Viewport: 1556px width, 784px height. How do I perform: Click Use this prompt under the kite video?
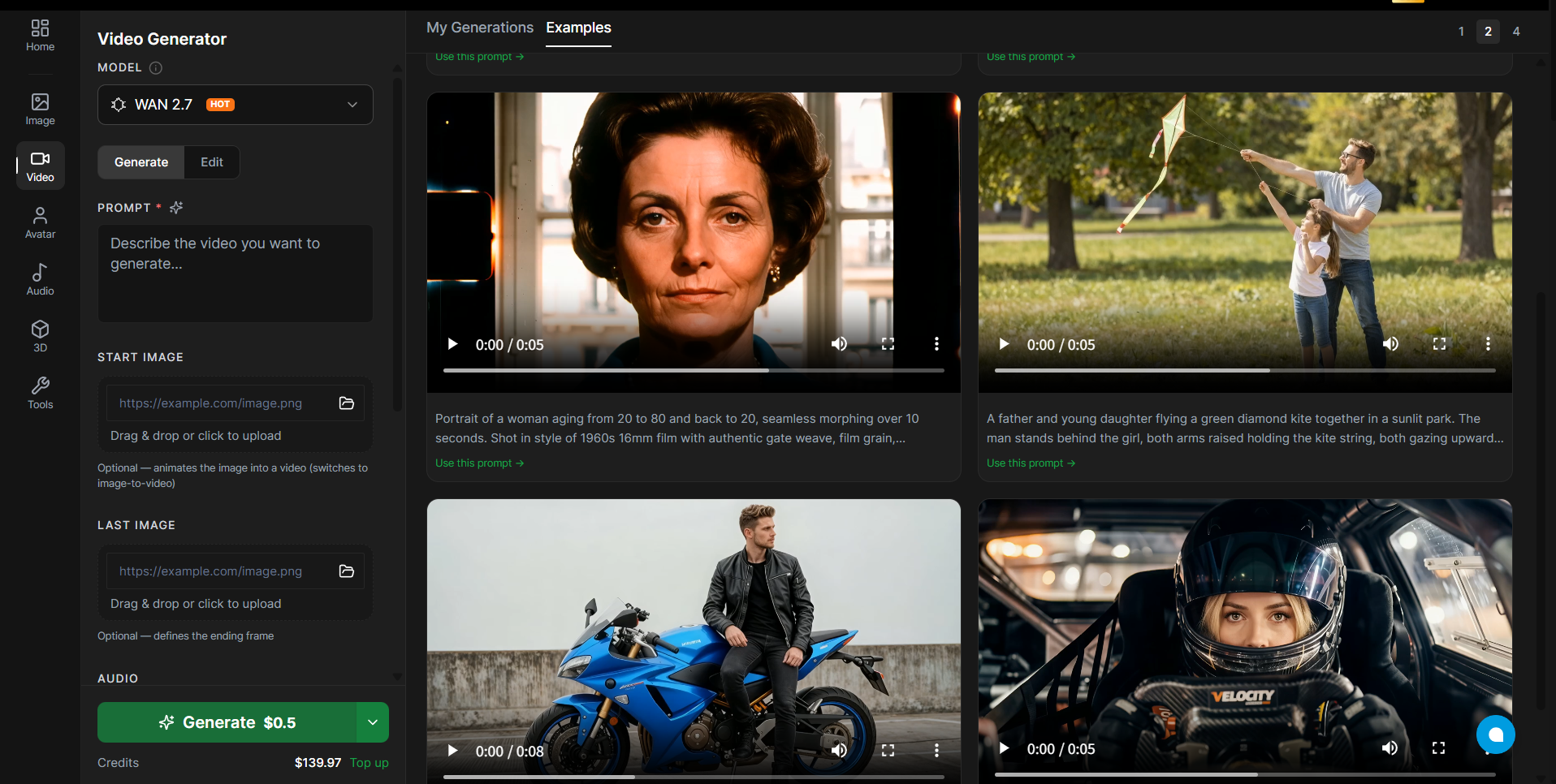[x=1030, y=463]
